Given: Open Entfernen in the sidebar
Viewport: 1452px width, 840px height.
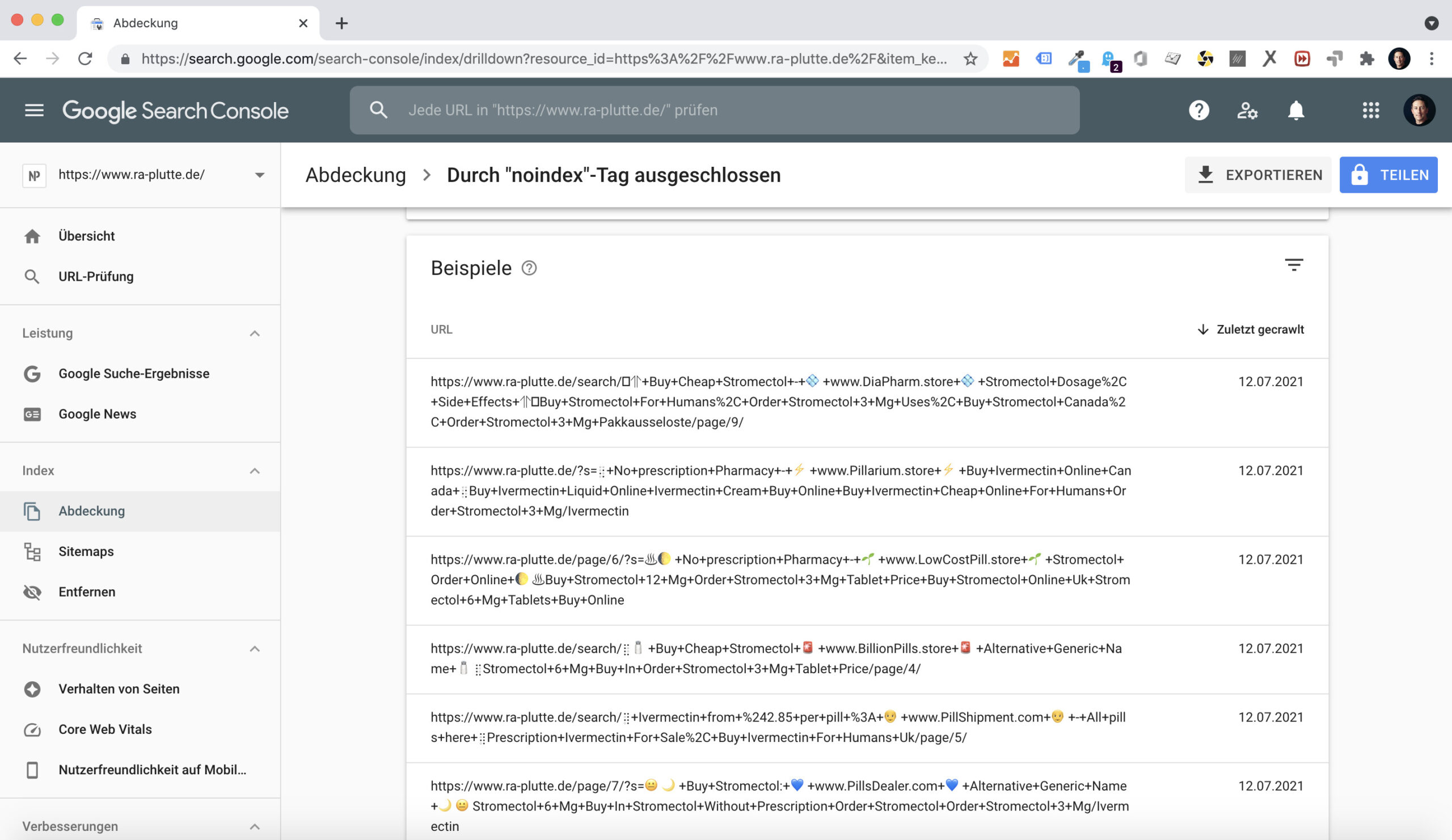Looking at the screenshot, I should pyautogui.click(x=87, y=592).
